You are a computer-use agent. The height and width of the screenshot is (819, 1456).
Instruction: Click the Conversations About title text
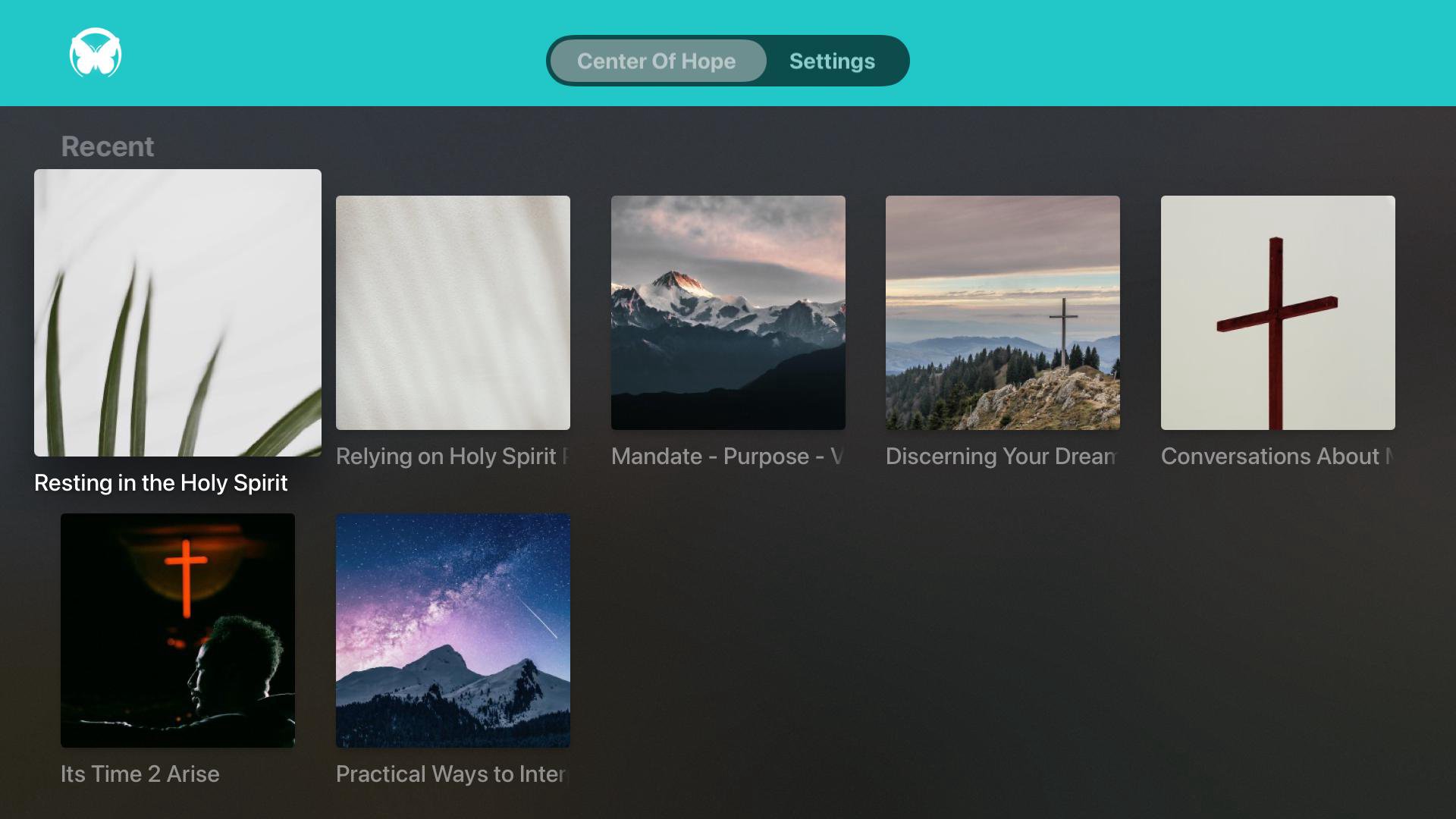click(x=1276, y=457)
